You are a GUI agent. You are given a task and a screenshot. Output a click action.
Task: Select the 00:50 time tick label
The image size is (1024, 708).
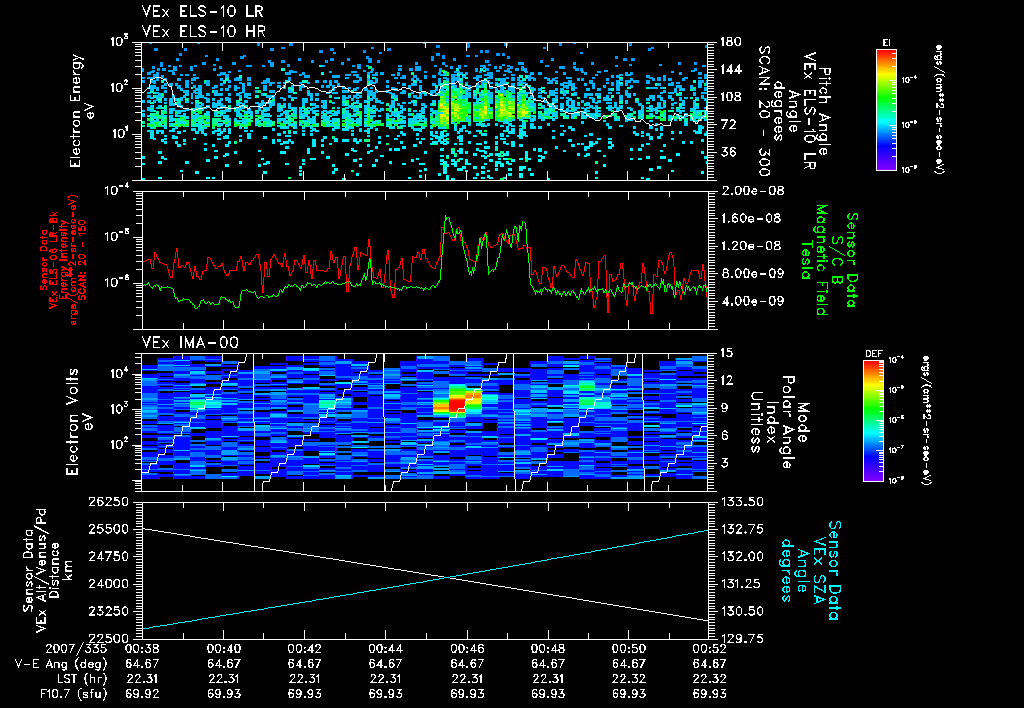[628, 649]
